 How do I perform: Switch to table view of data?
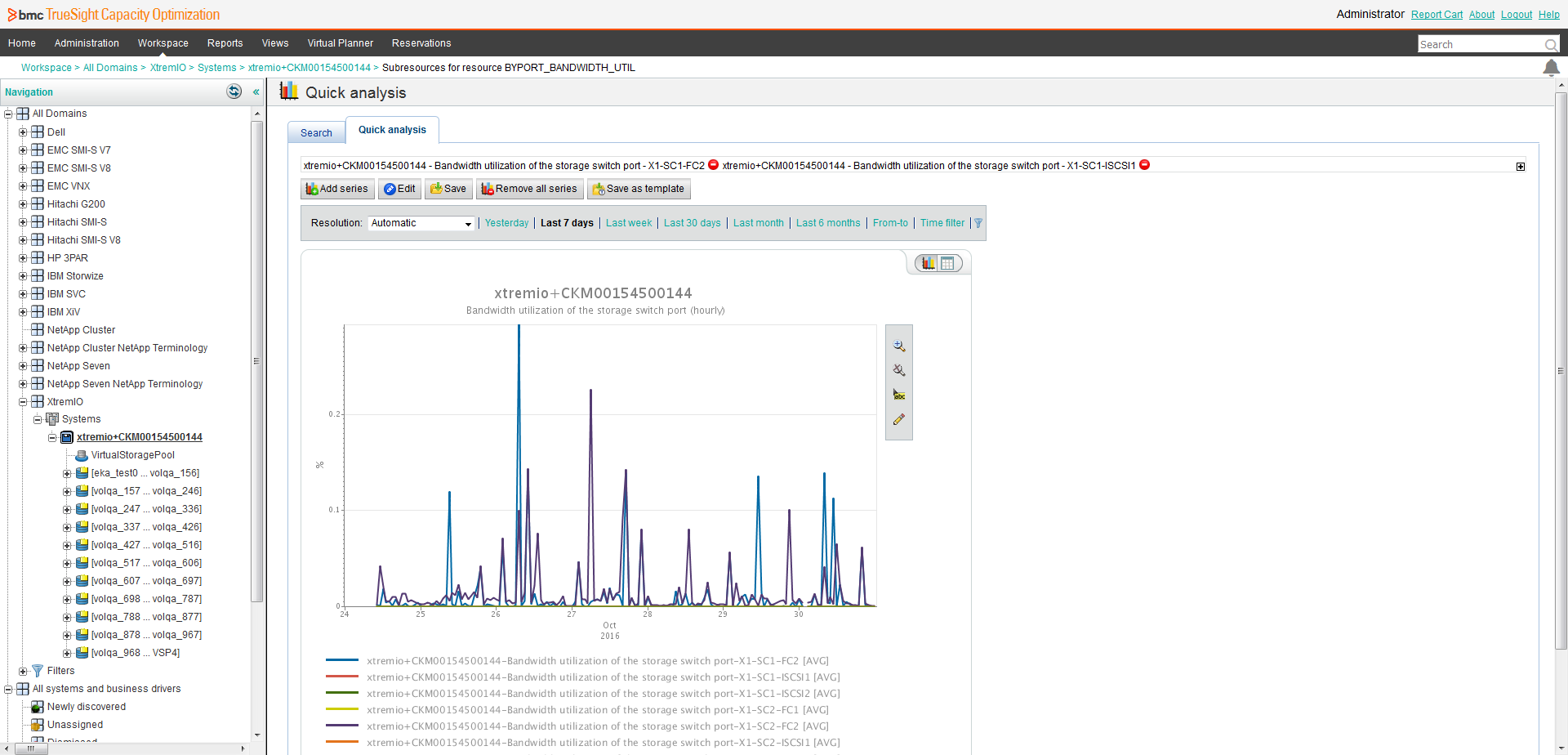pyautogui.click(x=947, y=263)
